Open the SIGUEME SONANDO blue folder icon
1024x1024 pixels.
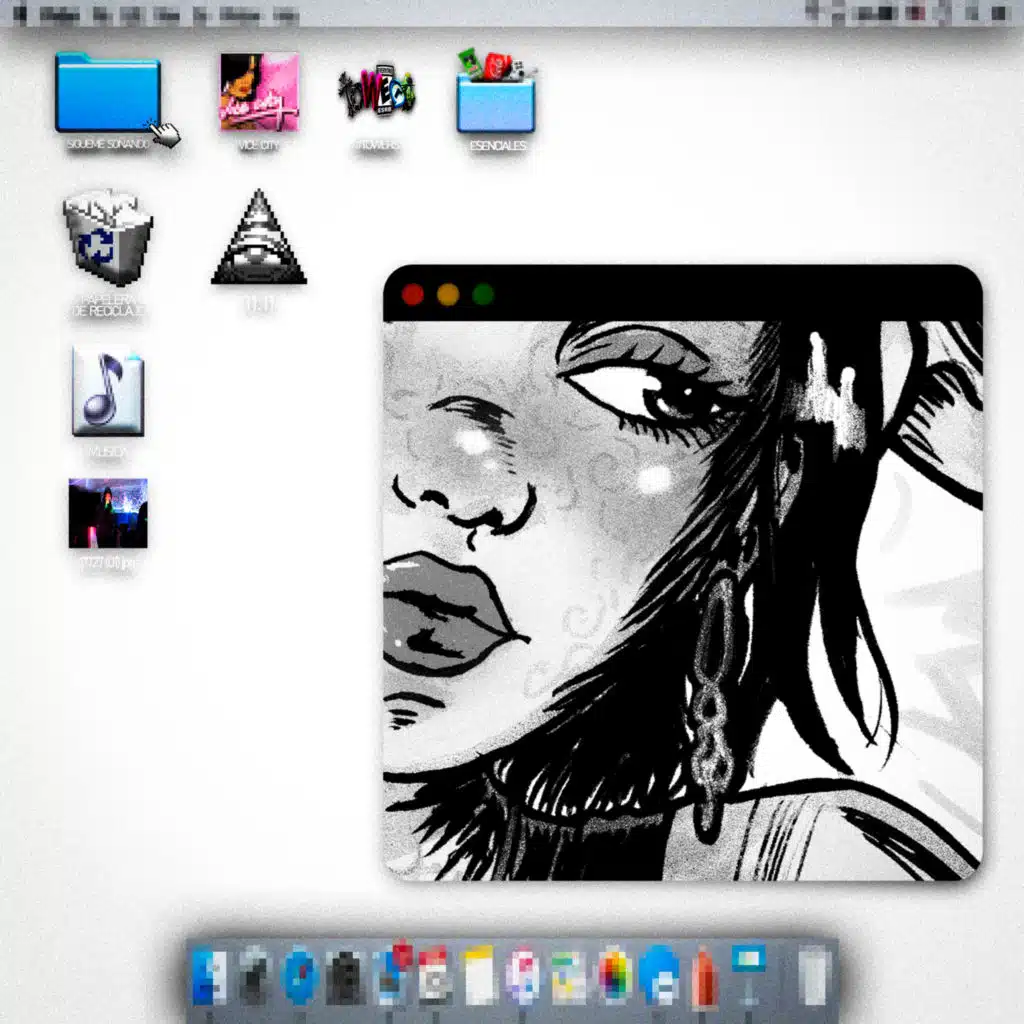pos(108,92)
